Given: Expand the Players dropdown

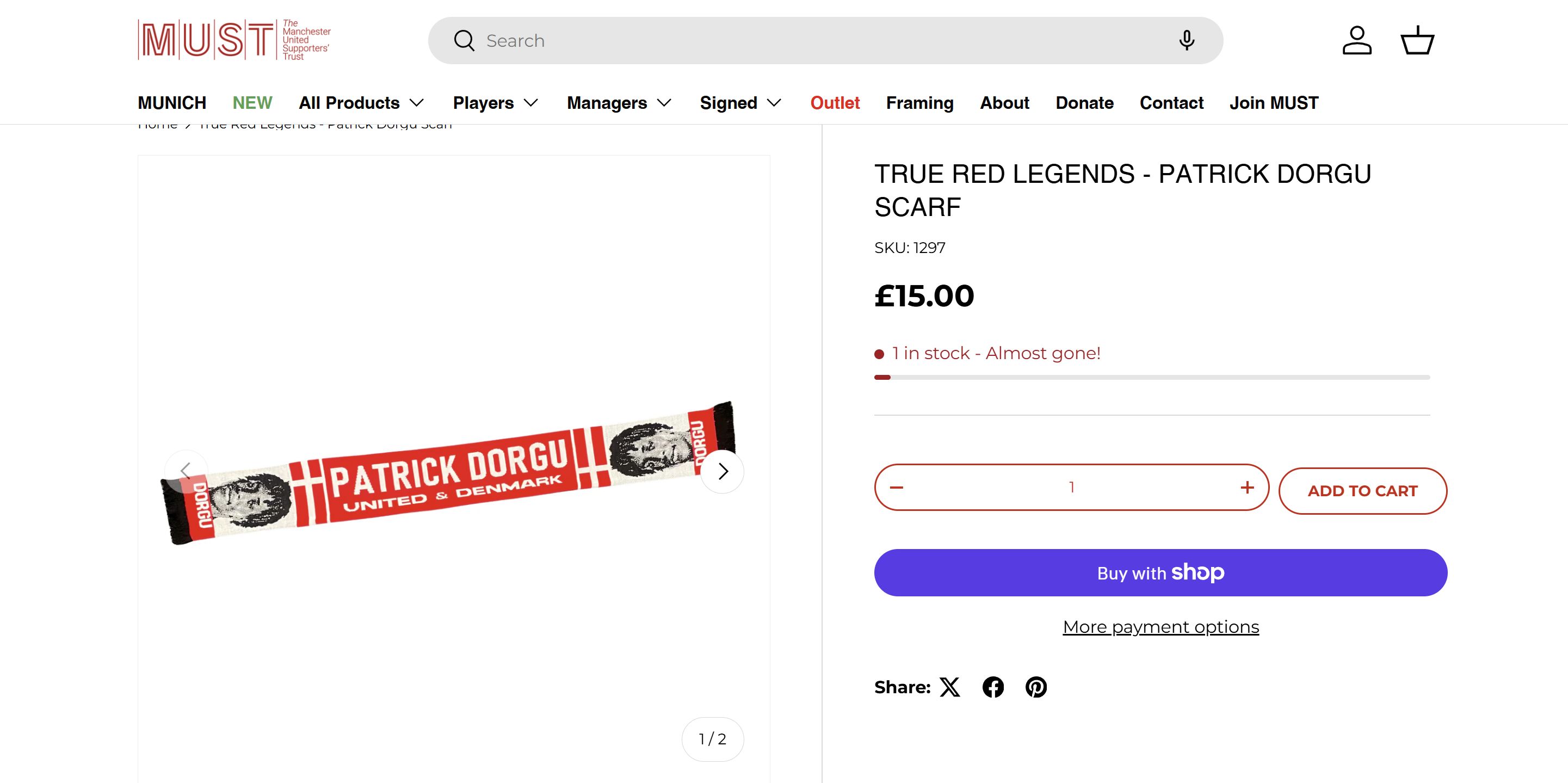Looking at the screenshot, I should click(496, 103).
